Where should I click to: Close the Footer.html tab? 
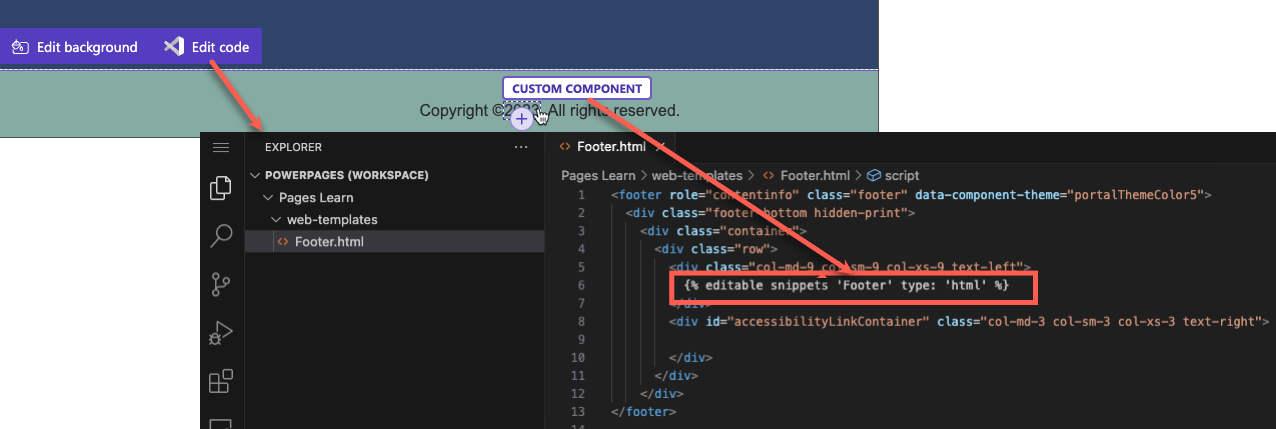point(660,146)
